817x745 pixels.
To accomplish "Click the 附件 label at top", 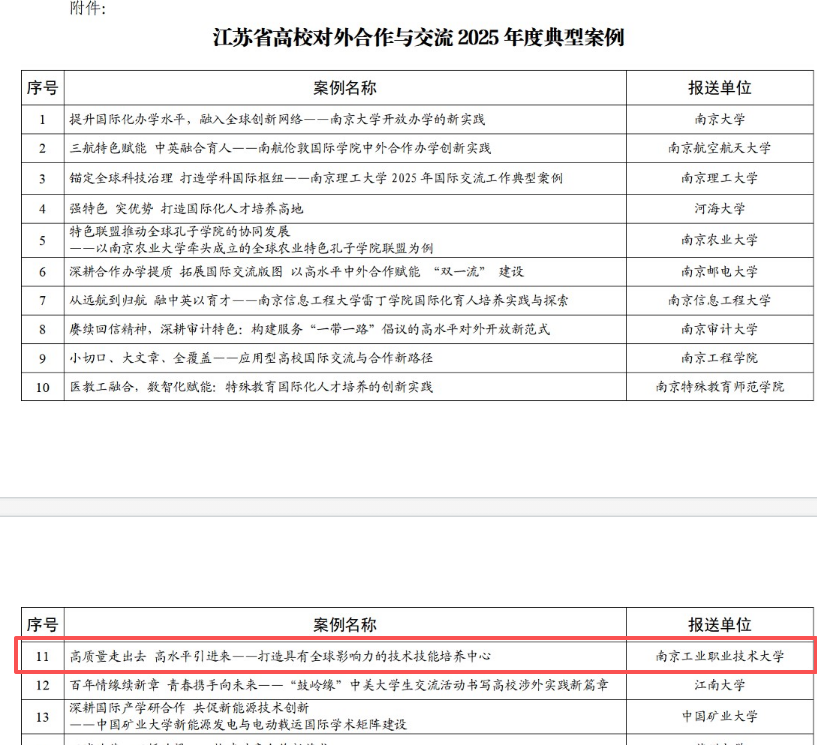I will coord(87,9).
